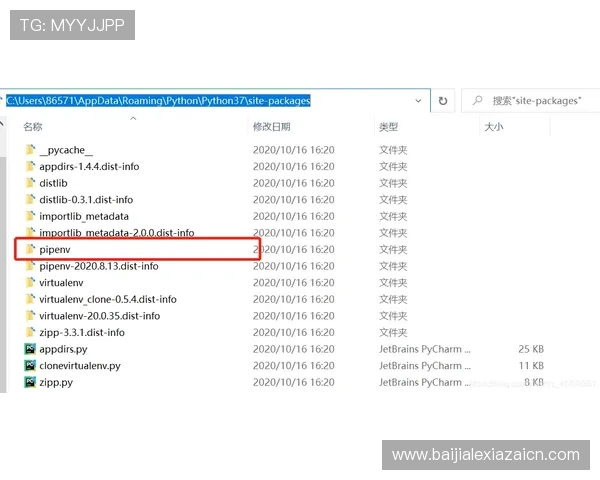Sort by 修改日期 column header

tap(271, 127)
